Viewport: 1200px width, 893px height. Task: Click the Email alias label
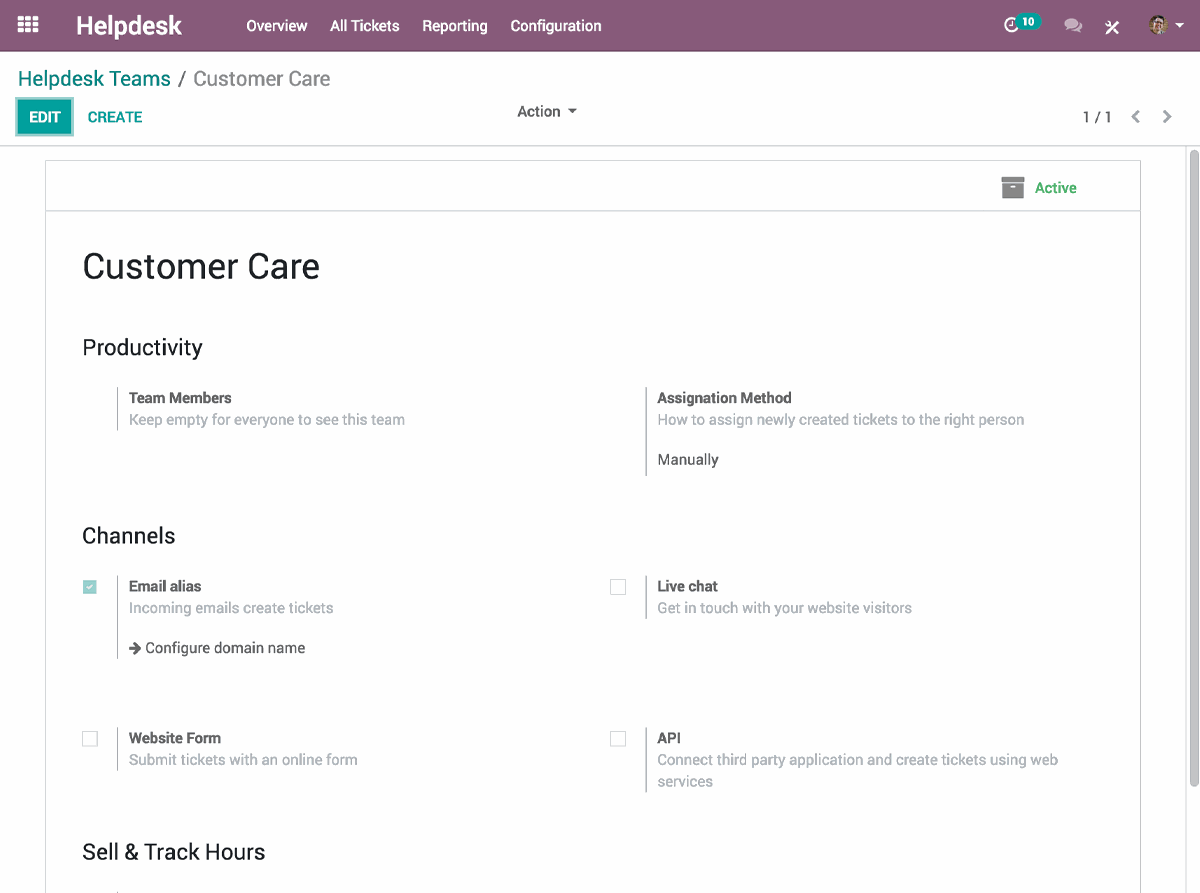(165, 586)
